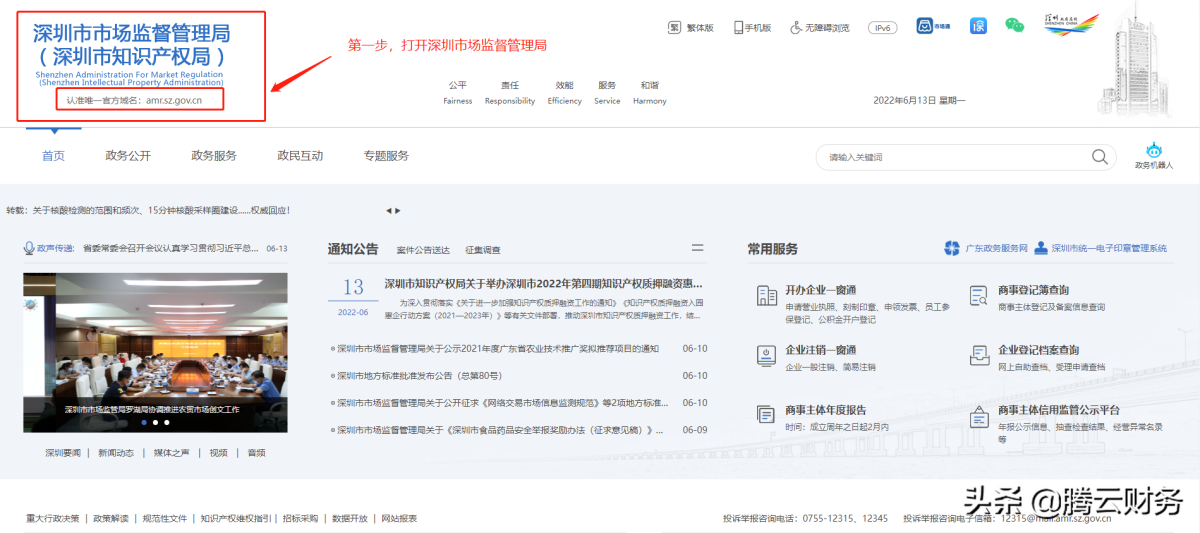Expand the 通知公告 list menu icon

(x=697, y=248)
